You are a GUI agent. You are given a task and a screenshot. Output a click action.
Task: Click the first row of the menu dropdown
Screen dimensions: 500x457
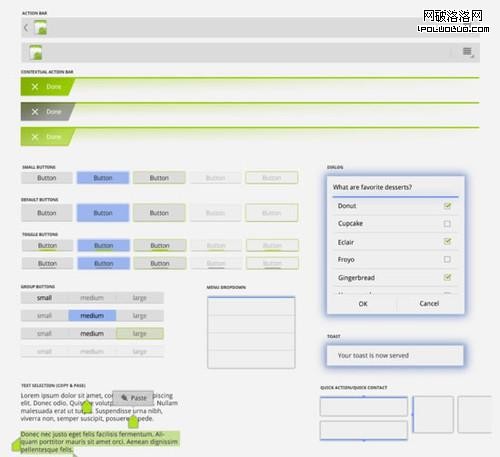251,306
